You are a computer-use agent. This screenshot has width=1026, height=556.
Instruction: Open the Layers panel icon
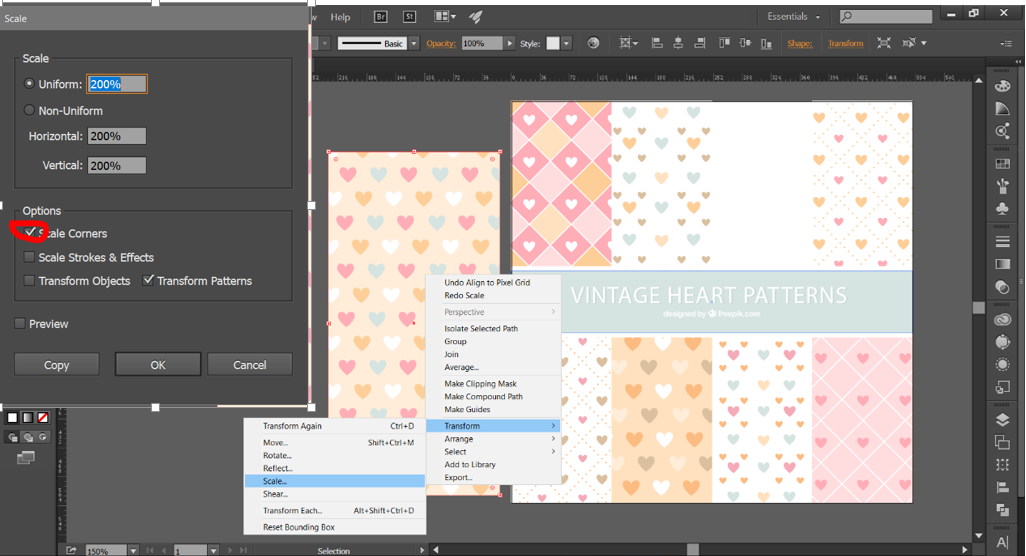[1002, 420]
